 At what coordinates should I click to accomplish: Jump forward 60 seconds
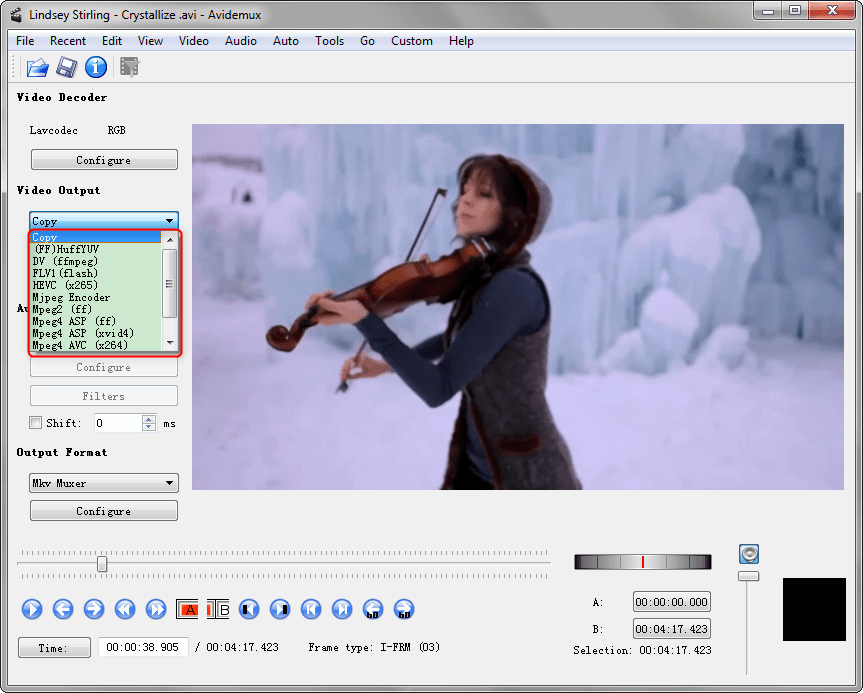click(404, 609)
